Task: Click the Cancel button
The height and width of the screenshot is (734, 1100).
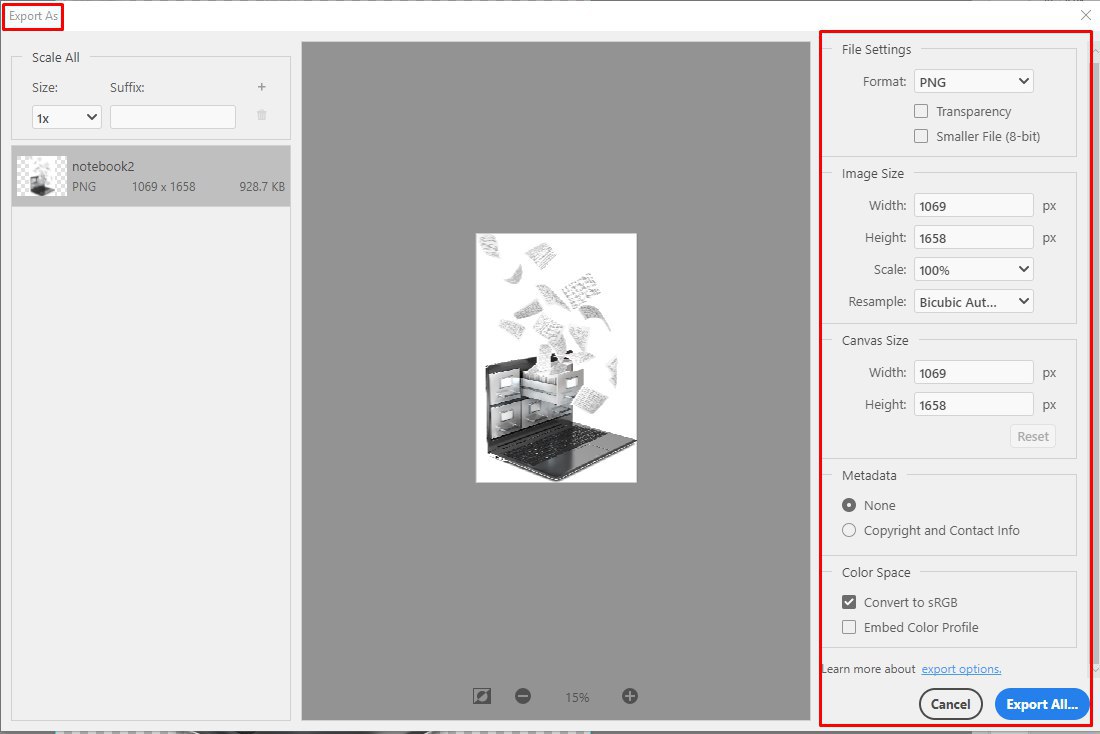Action: (x=951, y=704)
